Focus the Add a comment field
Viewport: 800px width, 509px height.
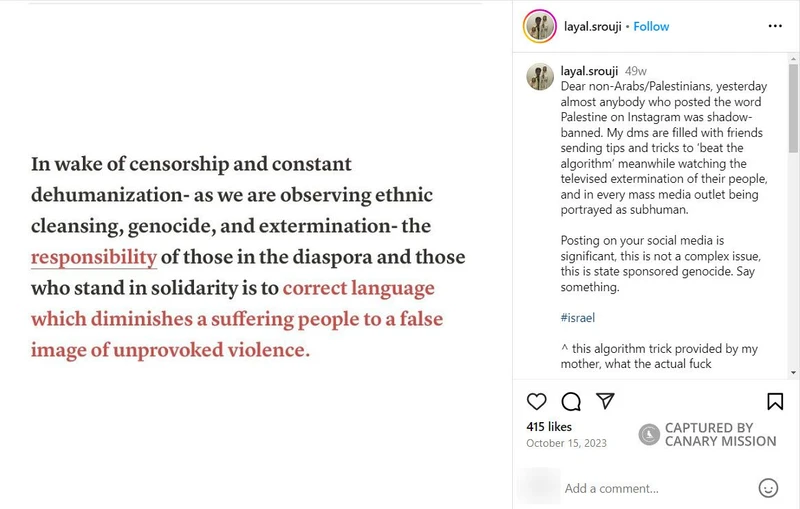pyautogui.click(x=650, y=488)
